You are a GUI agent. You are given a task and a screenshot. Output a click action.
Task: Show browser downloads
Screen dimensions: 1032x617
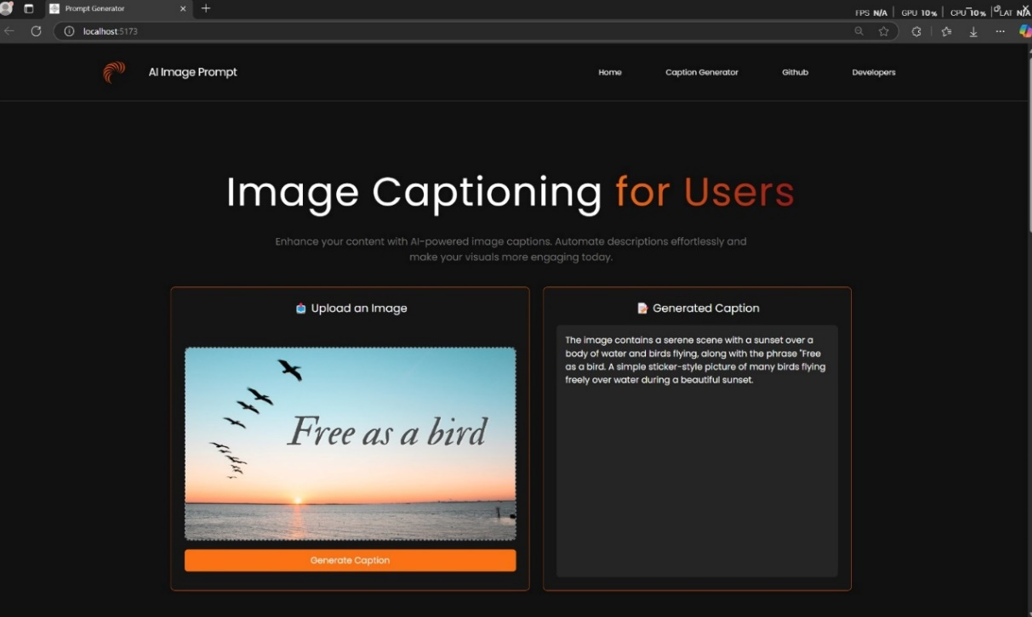click(973, 31)
